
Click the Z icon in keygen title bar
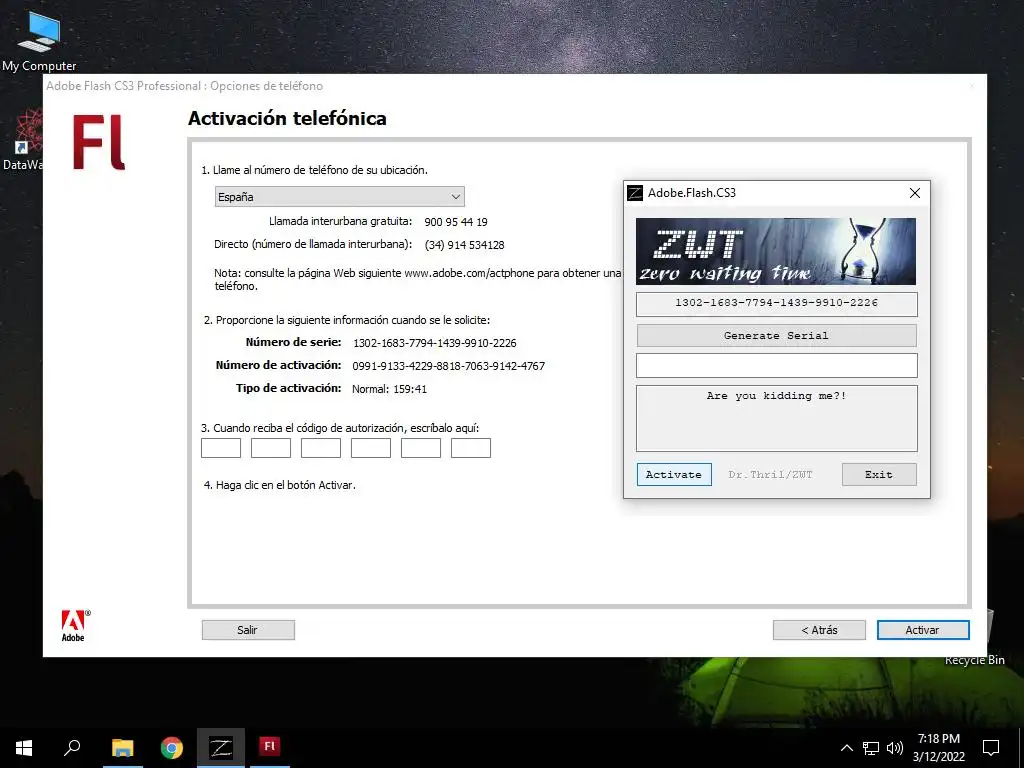point(635,193)
